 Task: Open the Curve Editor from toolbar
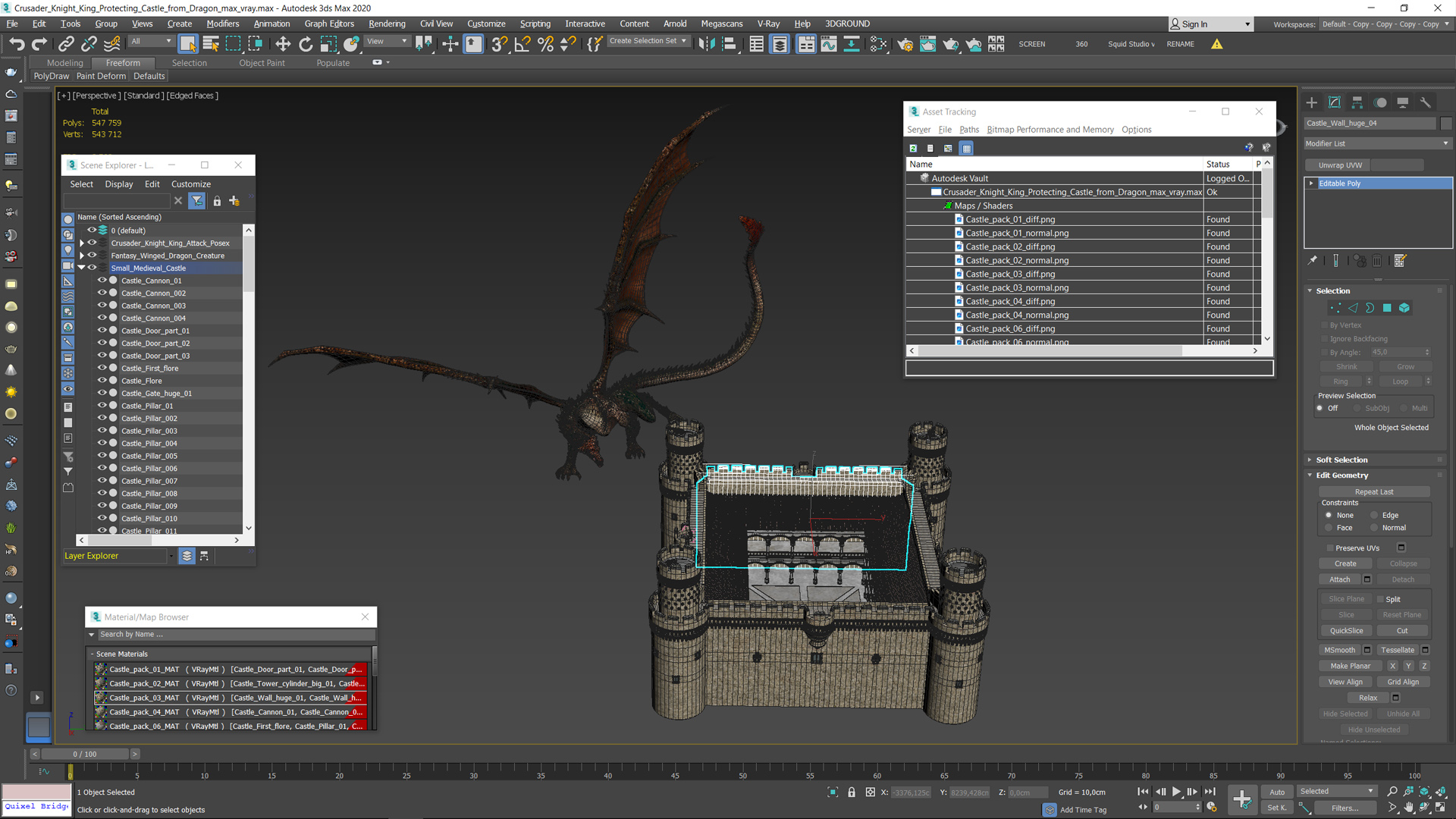tap(829, 44)
